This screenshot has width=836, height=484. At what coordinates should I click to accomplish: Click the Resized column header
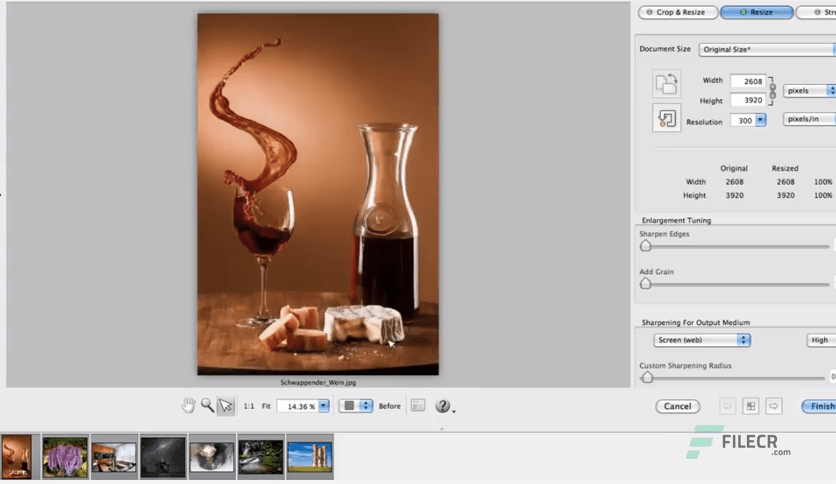click(785, 168)
